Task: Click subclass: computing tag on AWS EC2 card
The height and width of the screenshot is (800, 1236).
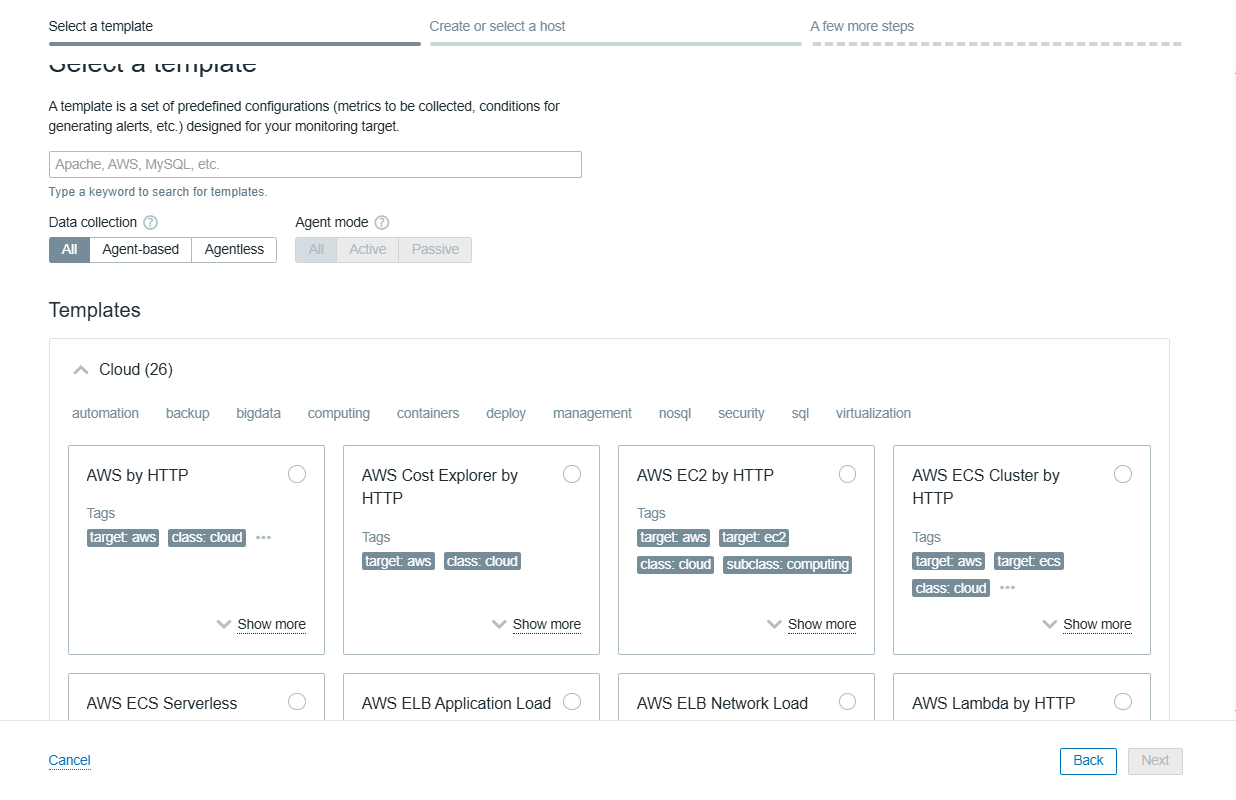Action: point(788,564)
